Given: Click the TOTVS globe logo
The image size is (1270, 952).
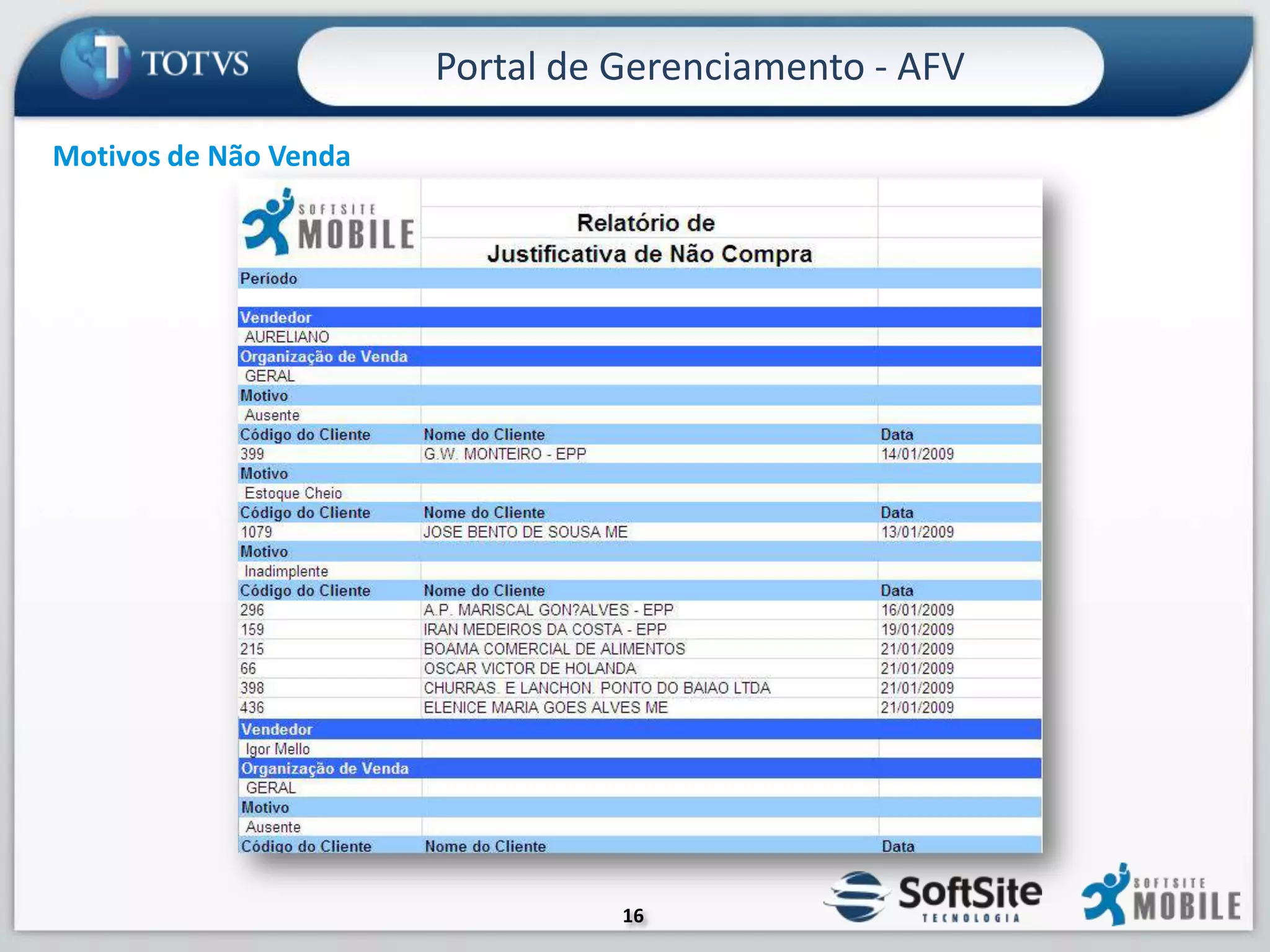Looking at the screenshot, I should tap(95, 63).
